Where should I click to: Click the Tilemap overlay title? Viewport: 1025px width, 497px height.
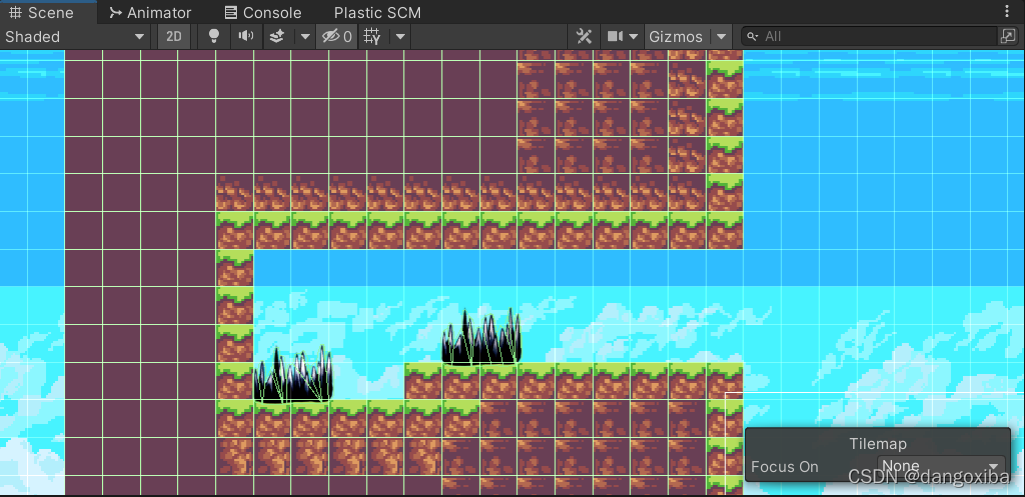878,444
